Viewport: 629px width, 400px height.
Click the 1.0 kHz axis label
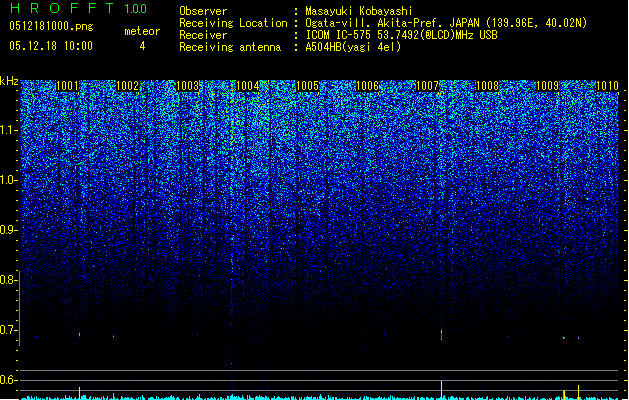point(8,180)
